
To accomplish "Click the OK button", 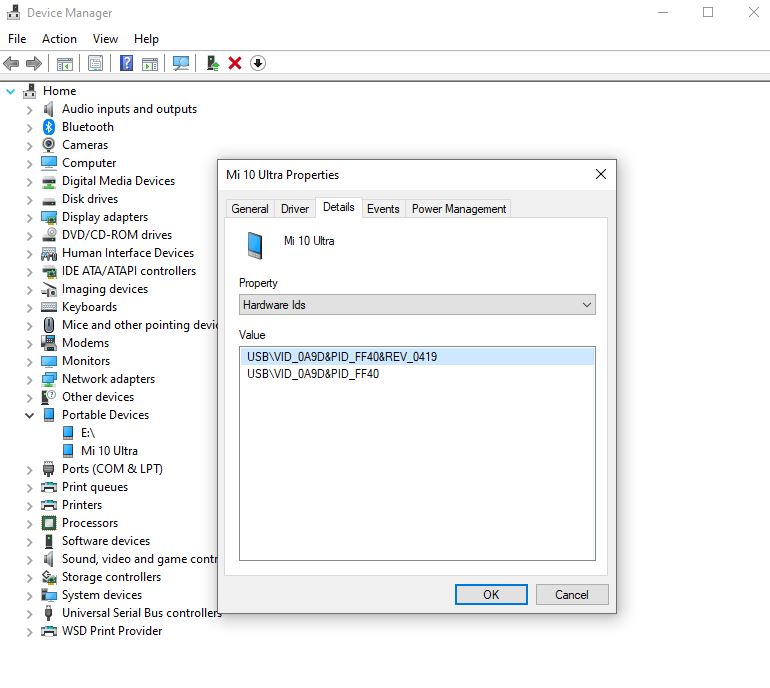I will 491,595.
